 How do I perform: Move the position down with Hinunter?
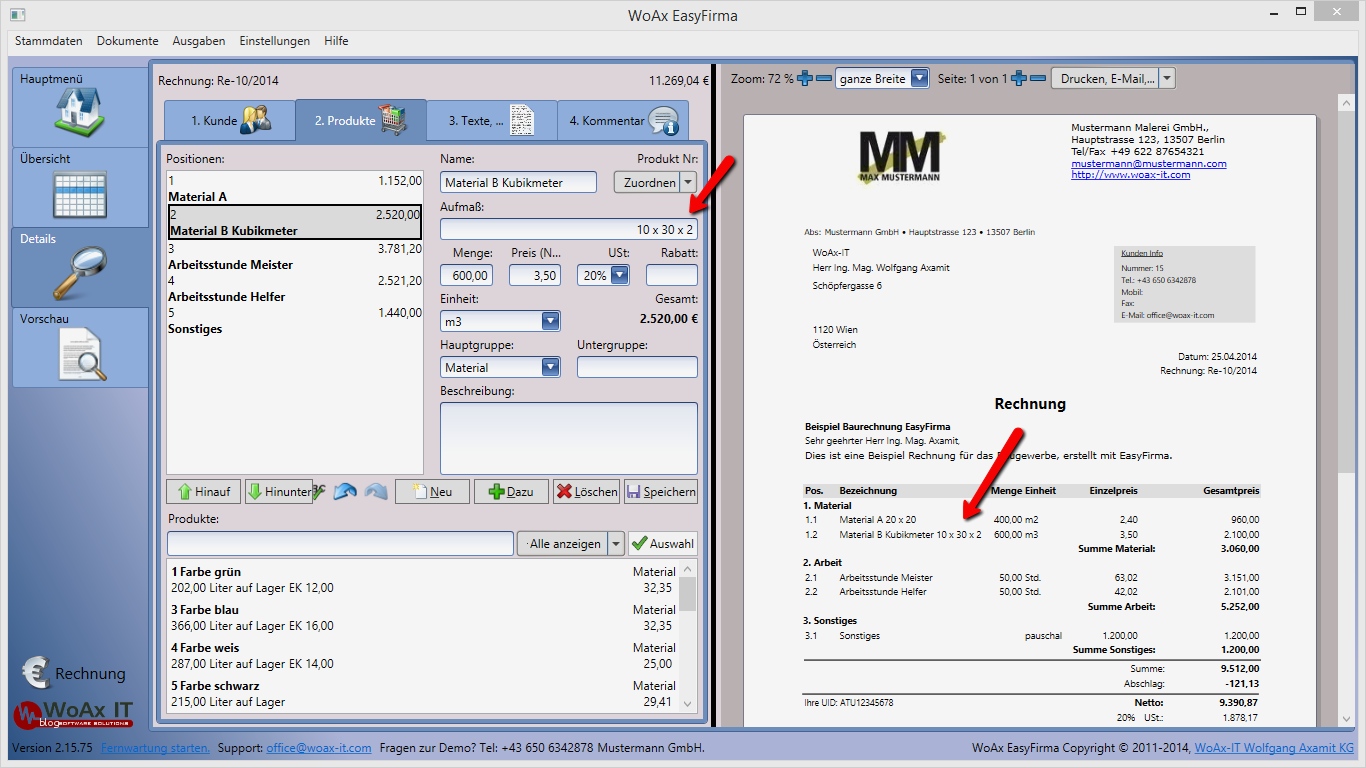[278, 491]
